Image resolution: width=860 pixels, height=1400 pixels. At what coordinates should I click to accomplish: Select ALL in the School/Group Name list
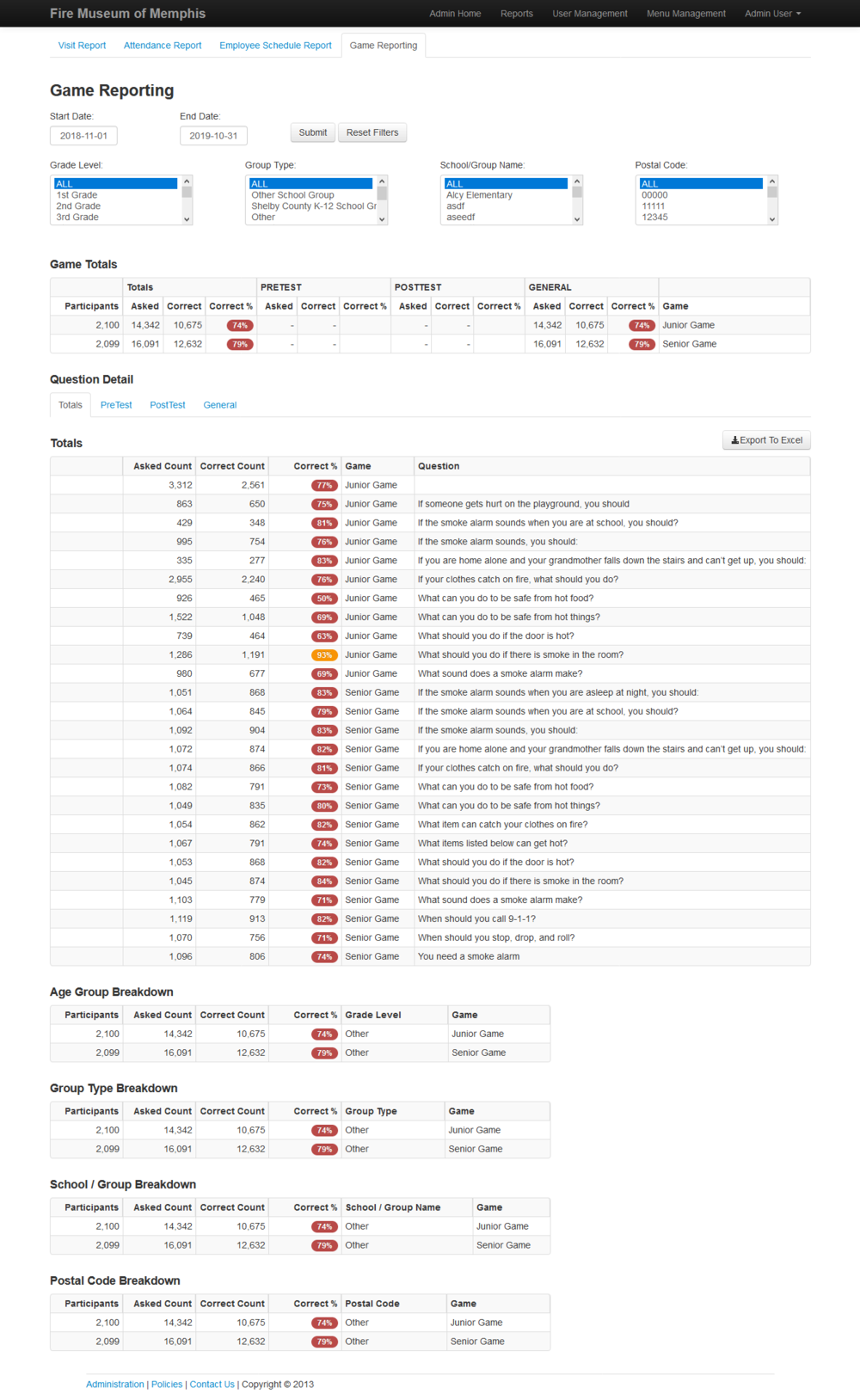click(x=506, y=184)
